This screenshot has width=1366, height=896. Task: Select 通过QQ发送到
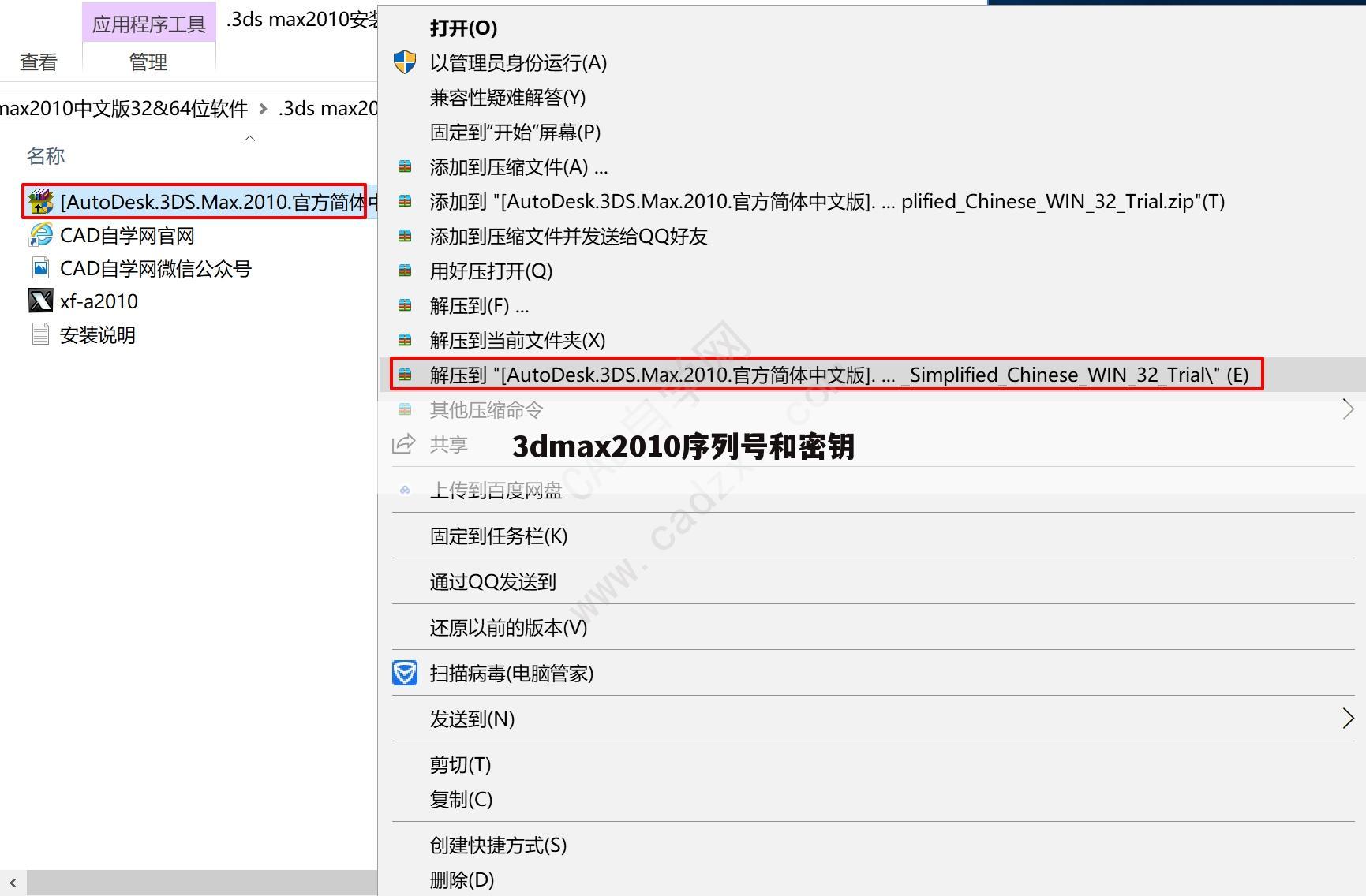pyautogui.click(x=493, y=582)
